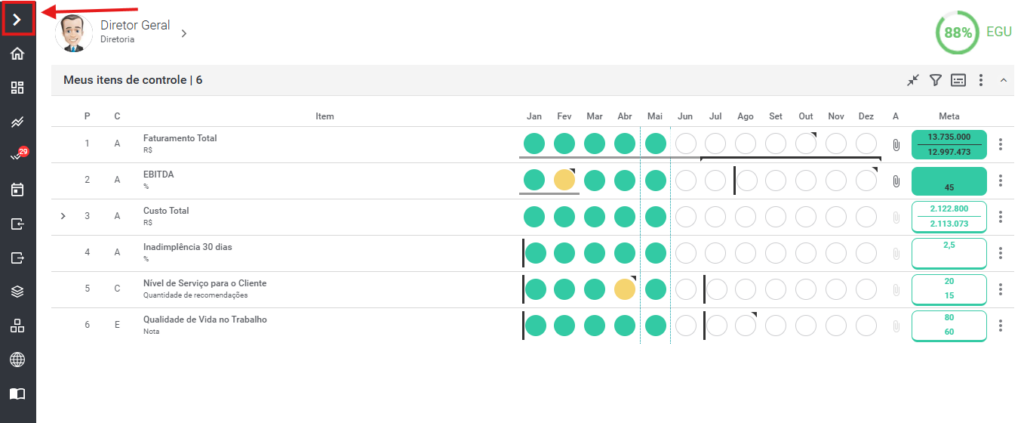The width and height of the screenshot is (1024, 423).
Task: Click the 88% EGU progress ring
Action: pos(958,33)
